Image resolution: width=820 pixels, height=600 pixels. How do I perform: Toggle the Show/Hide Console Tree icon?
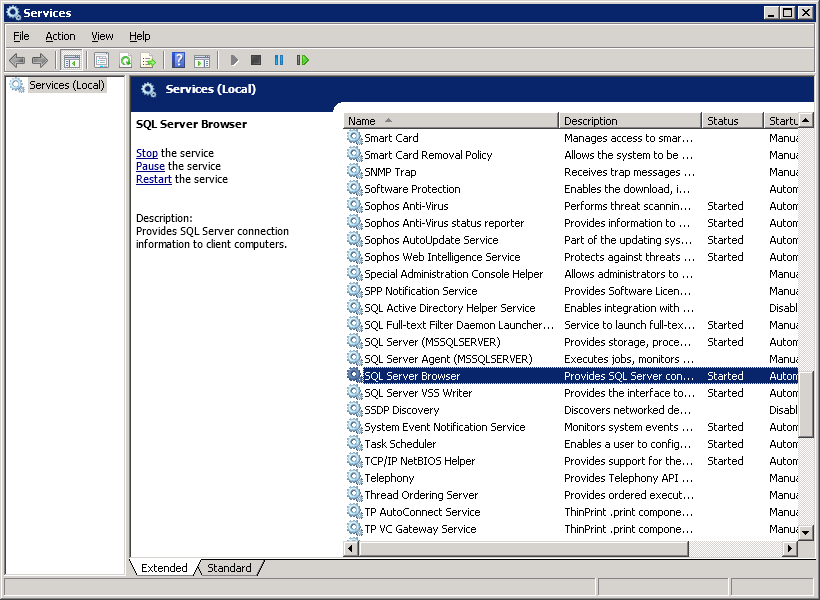pyautogui.click(x=72, y=61)
